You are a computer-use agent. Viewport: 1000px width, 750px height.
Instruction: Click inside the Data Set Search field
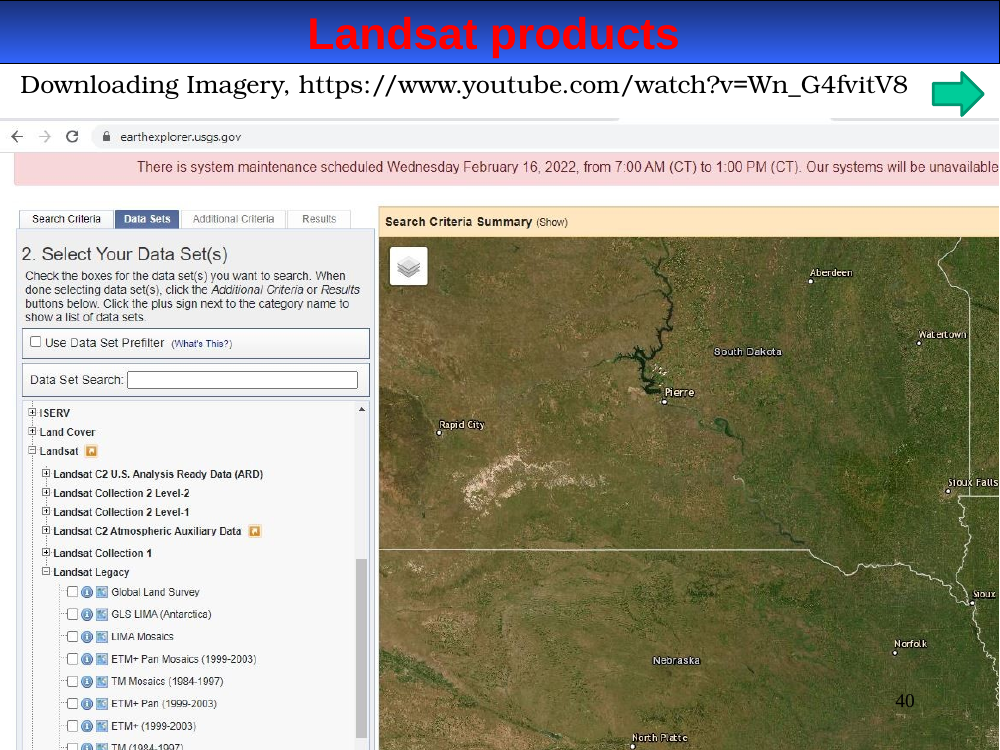pyautogui.click(x=242, y=380)
